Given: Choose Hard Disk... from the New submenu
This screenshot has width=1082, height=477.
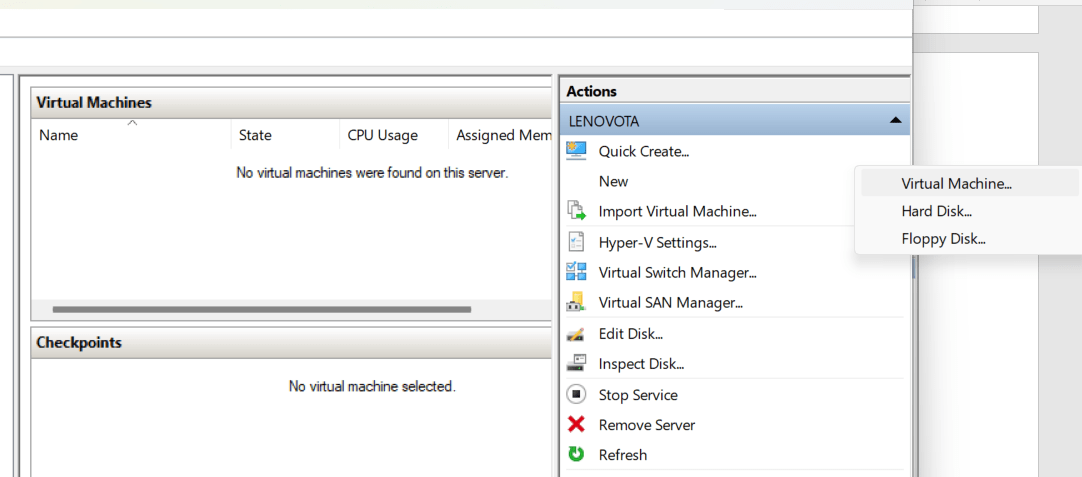Looking at the screenshot, I should tap(936, 211).
